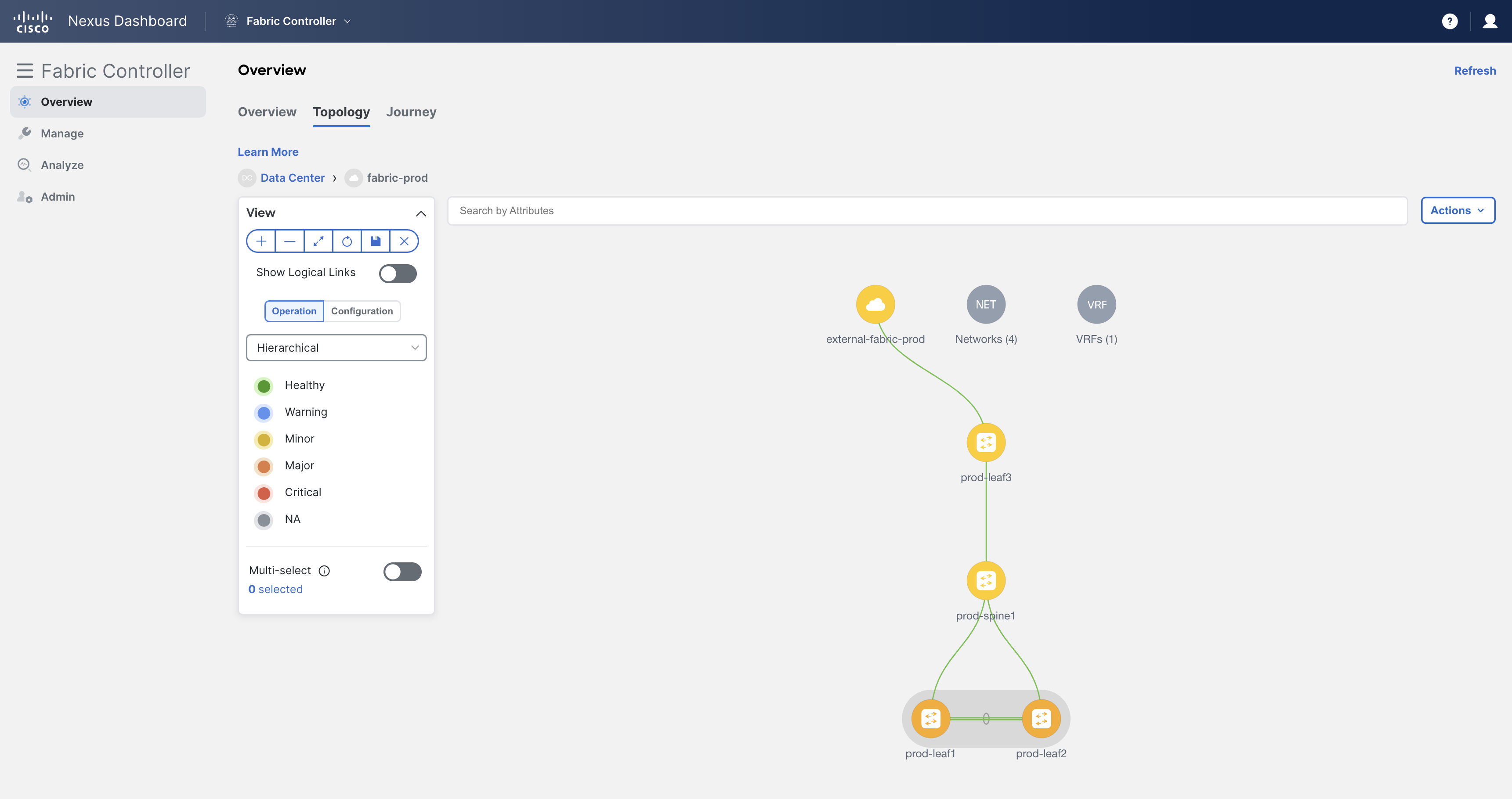Click the Major orange legend swatch

(x=264, y=466)
